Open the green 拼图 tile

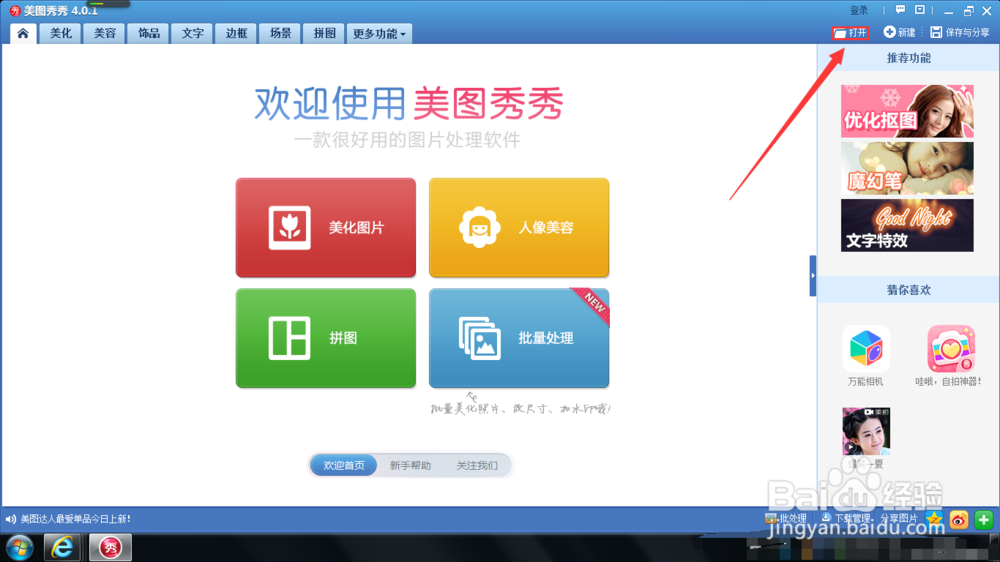[326, 338]
